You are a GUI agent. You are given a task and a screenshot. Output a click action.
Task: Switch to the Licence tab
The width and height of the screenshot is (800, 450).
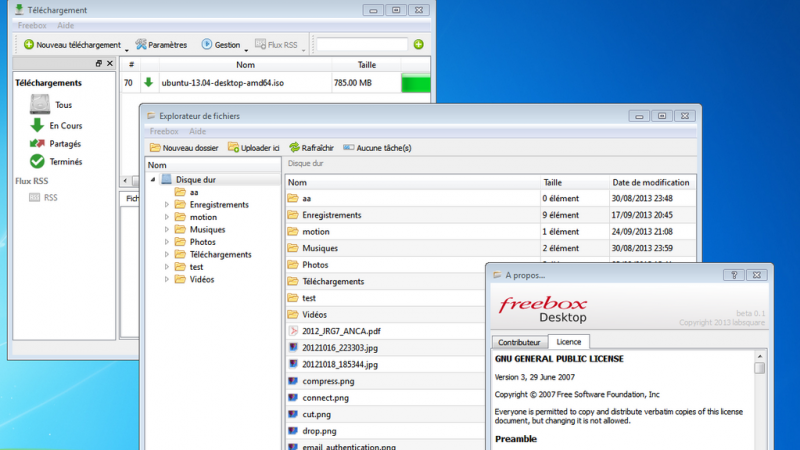(568, 341)
